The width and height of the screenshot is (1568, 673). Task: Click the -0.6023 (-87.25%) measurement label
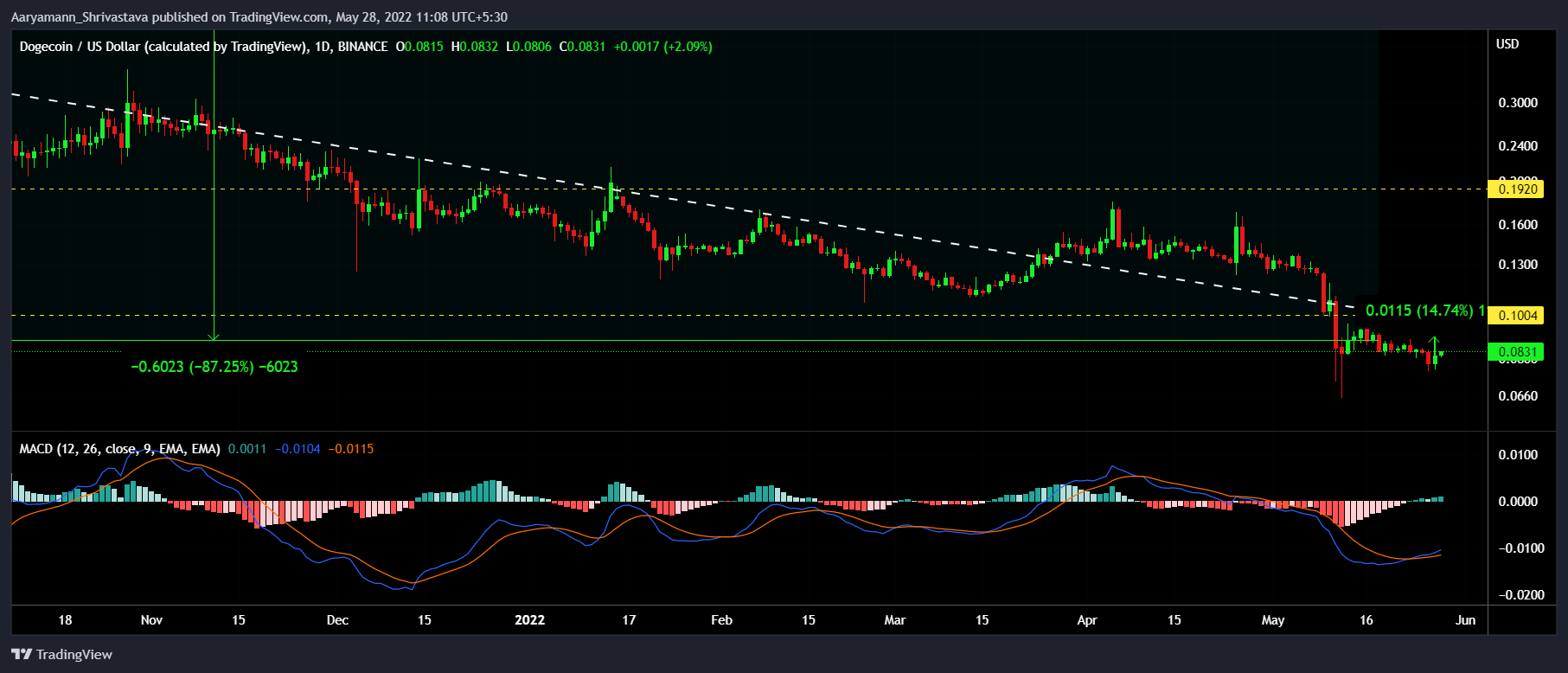[x=214, y=367]
